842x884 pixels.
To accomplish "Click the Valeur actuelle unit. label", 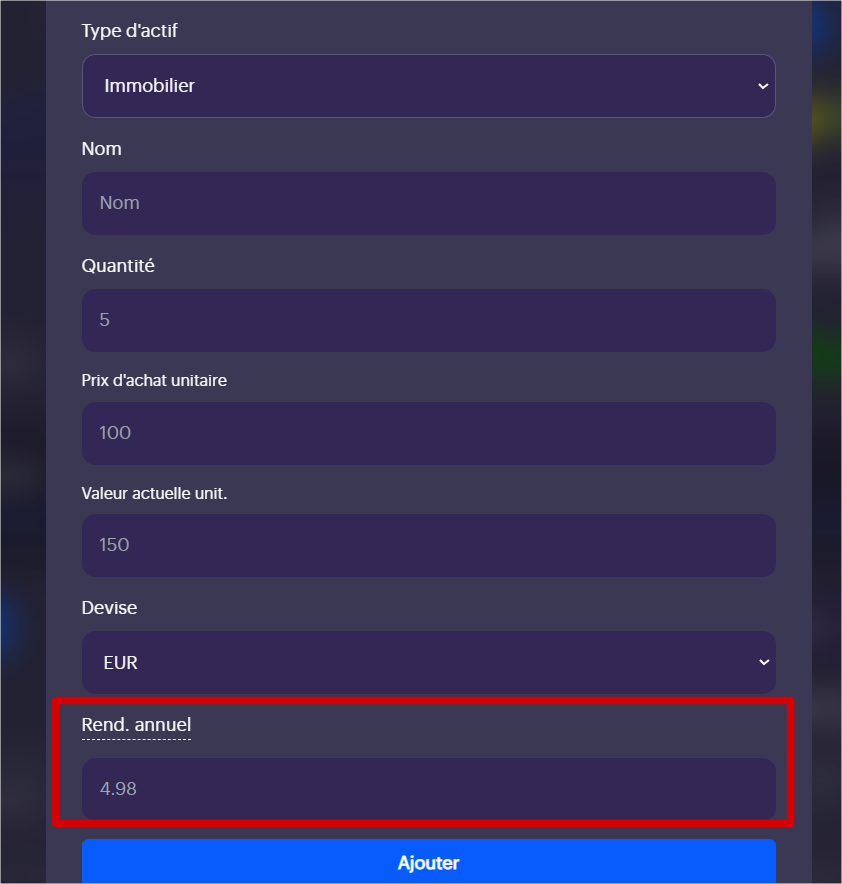I will (x=154, y=493).
